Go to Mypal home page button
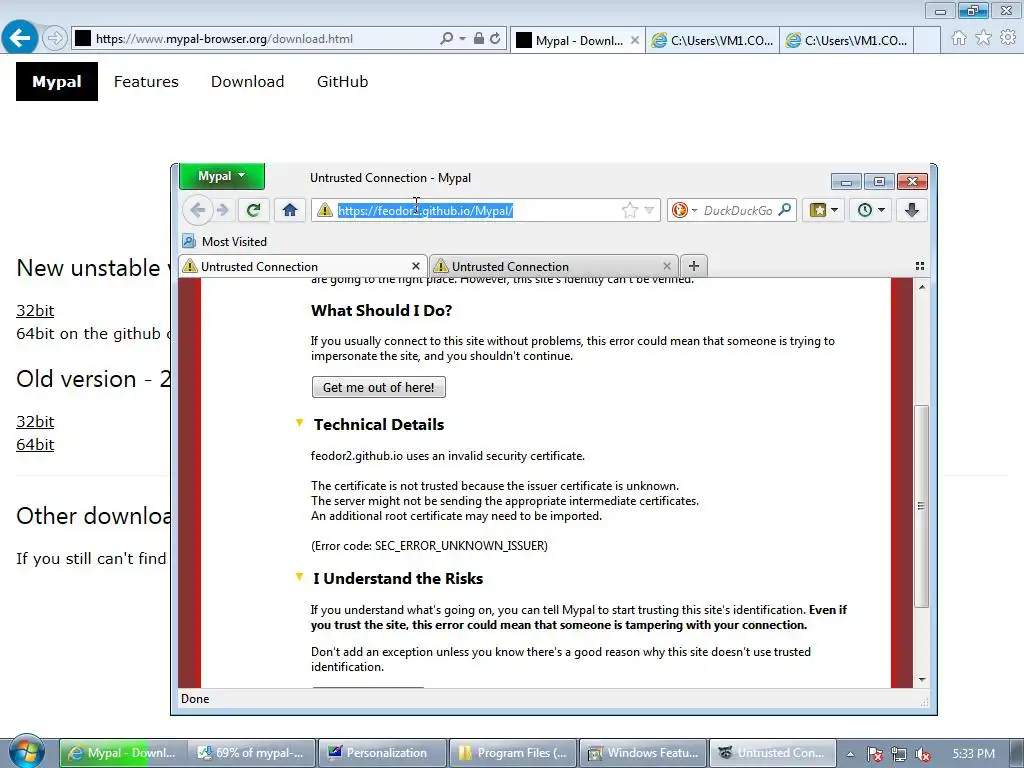 tap(290, 210)
